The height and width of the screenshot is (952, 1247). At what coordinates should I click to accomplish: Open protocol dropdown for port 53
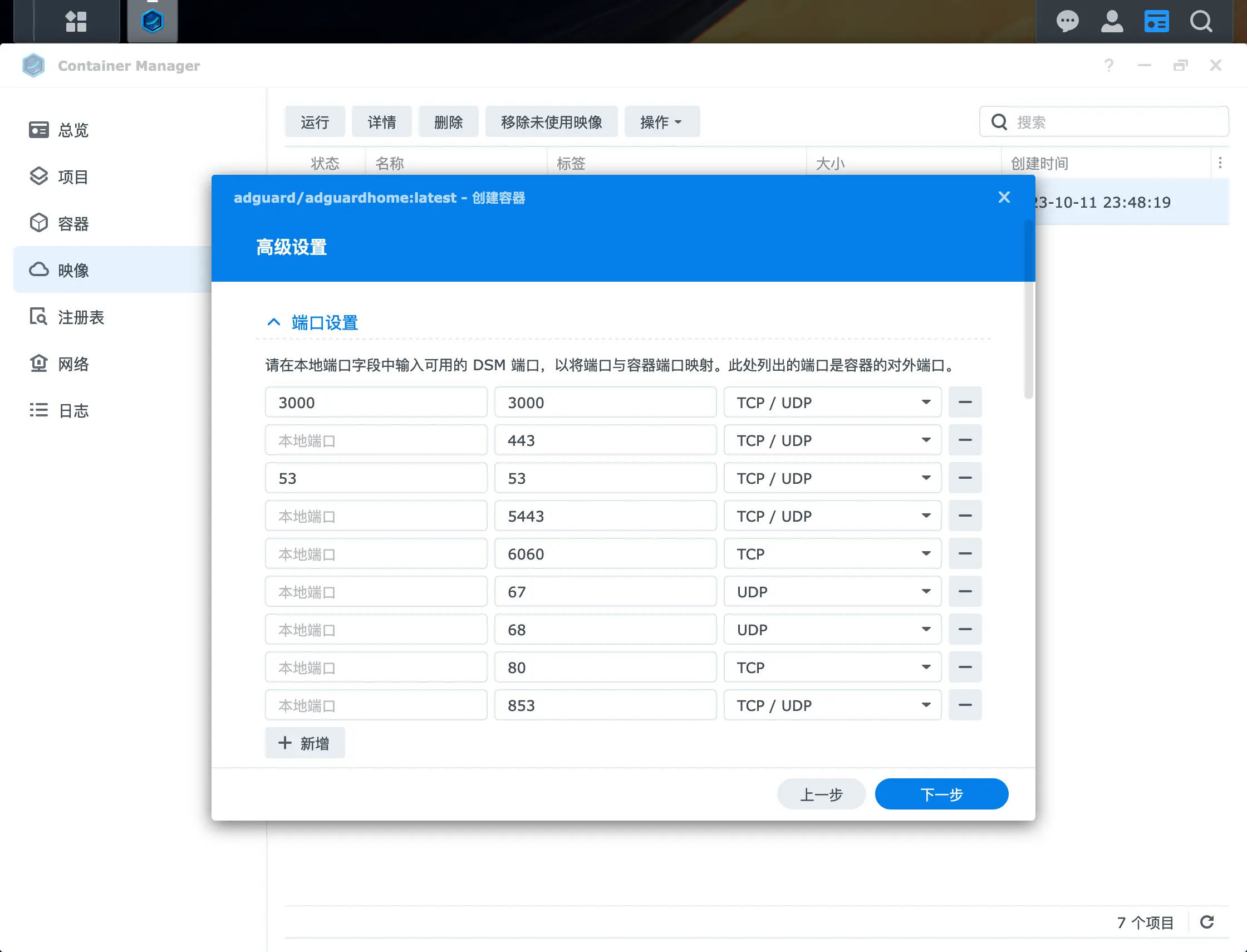click(x=832, y=478)
